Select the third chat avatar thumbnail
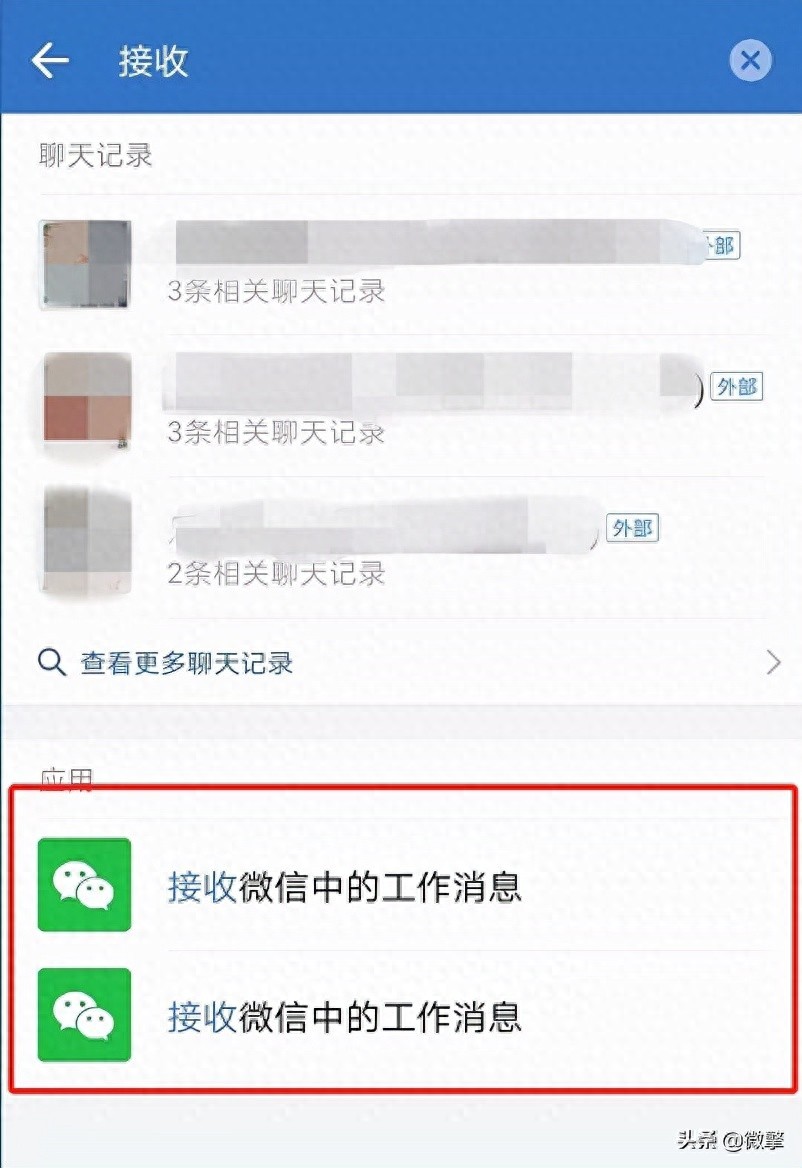The width and height of the screenshot is (802, 1168). pos(87,542)
